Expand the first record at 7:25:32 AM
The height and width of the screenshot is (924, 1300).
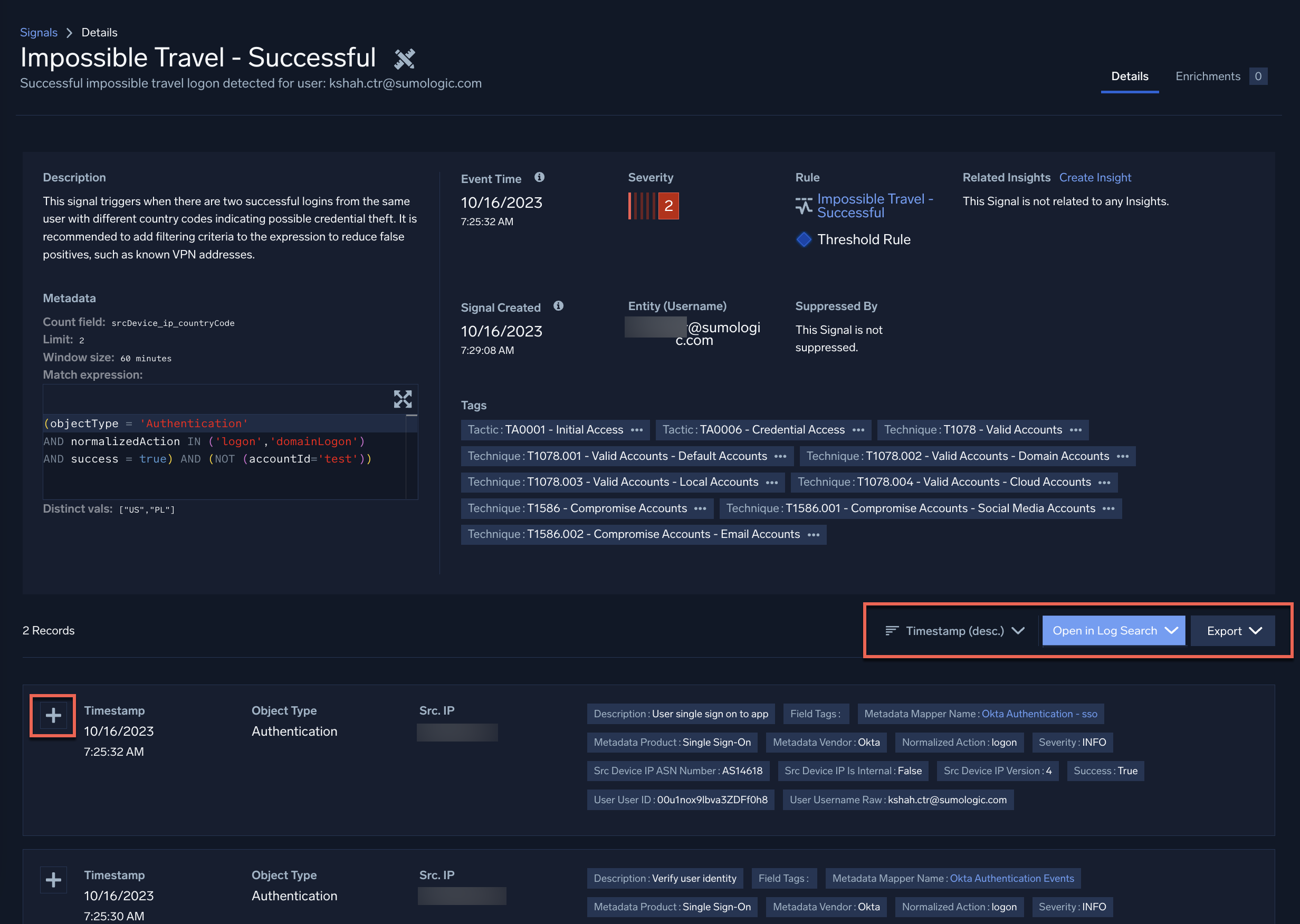click(x=53, y=715)
